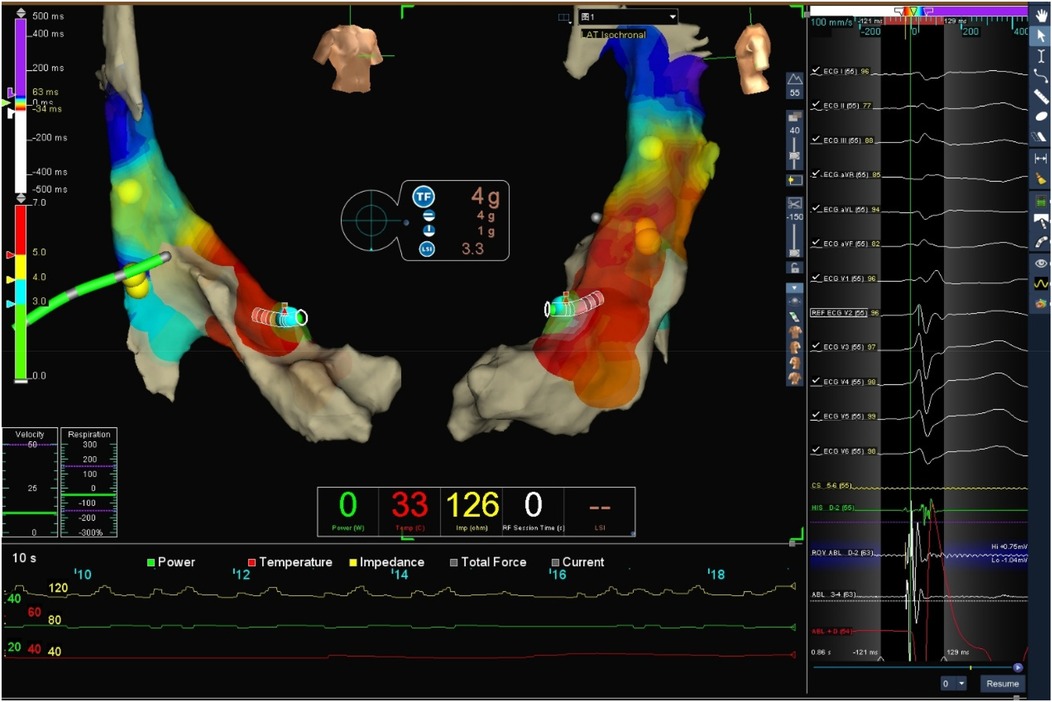Select the hand pan tool
This screenshot has width=1052, height=702.
[x=1041, y=12]
